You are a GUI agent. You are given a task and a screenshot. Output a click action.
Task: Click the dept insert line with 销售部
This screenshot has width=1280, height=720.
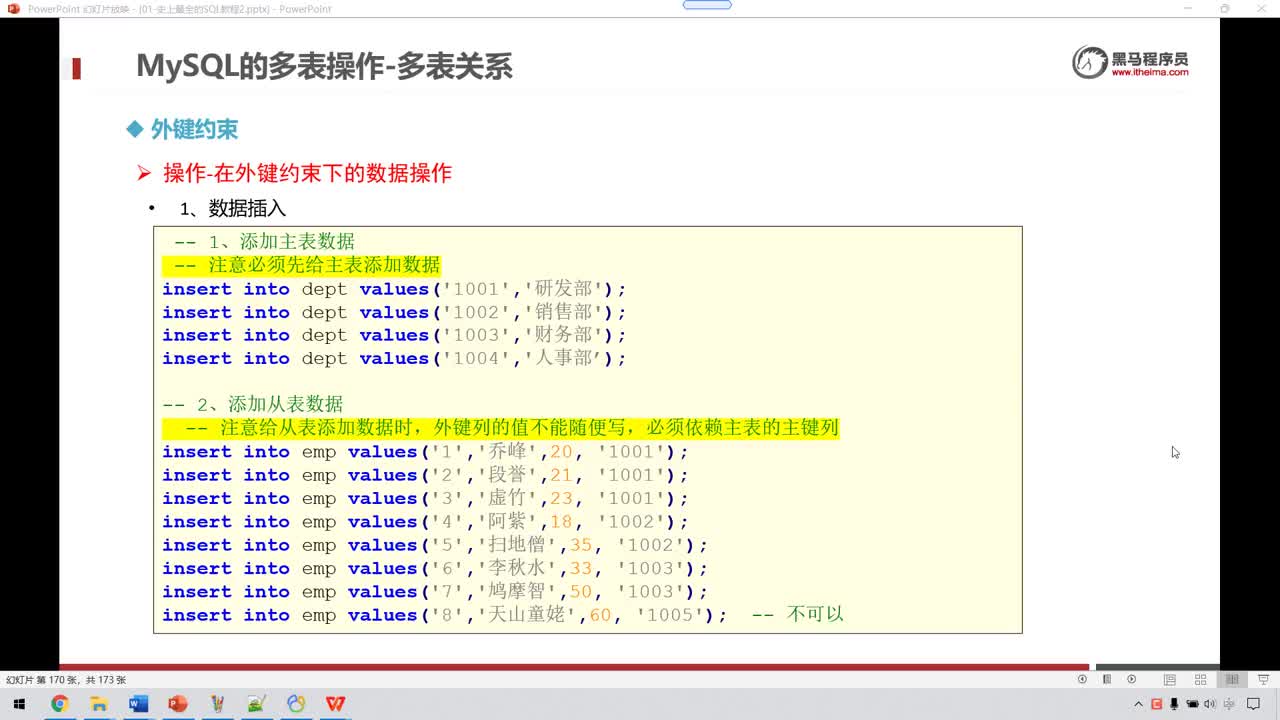click(x=394, y=312)
